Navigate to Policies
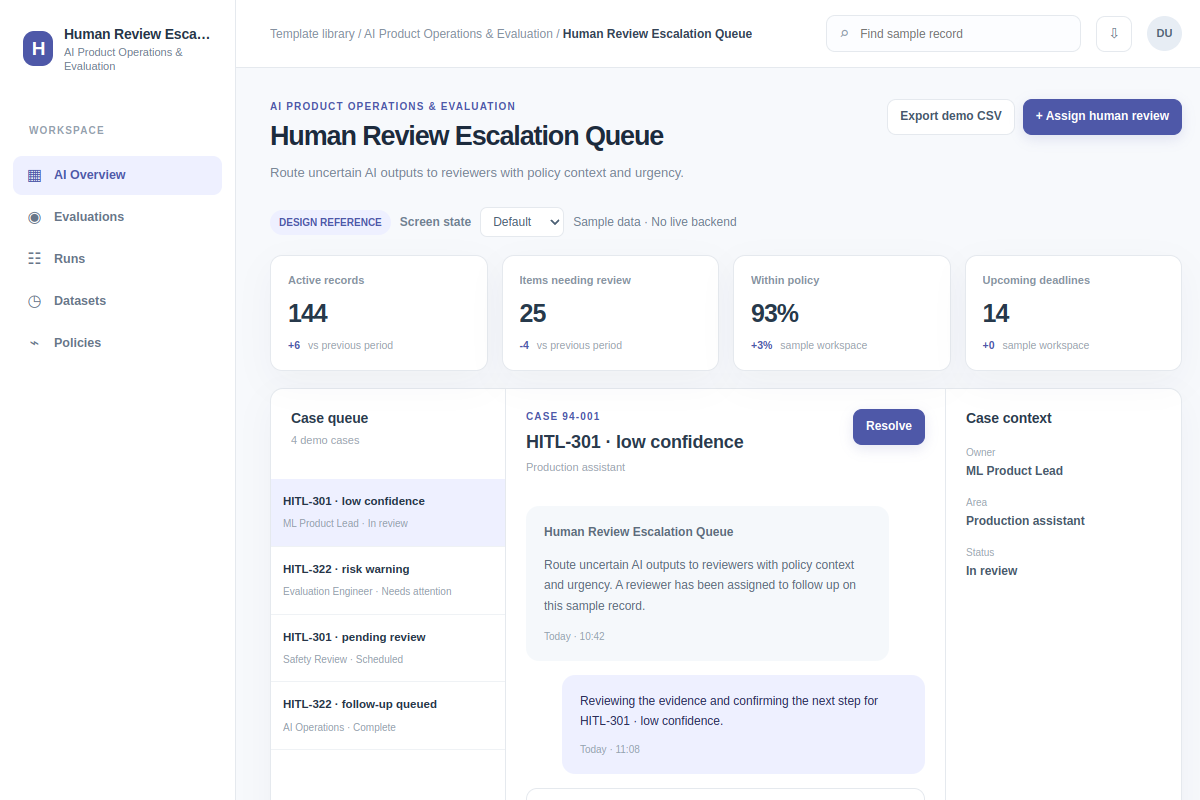This screenshot has width=1200, height=800. 117,343
